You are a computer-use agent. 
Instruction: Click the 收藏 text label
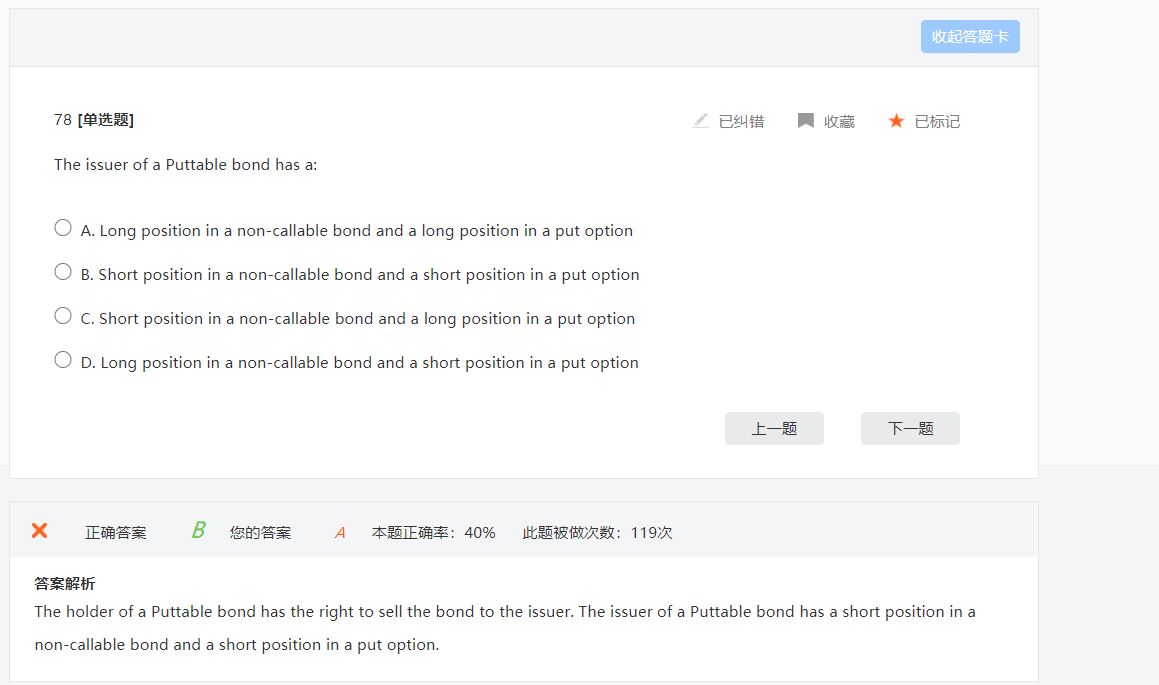coord(839,122)
